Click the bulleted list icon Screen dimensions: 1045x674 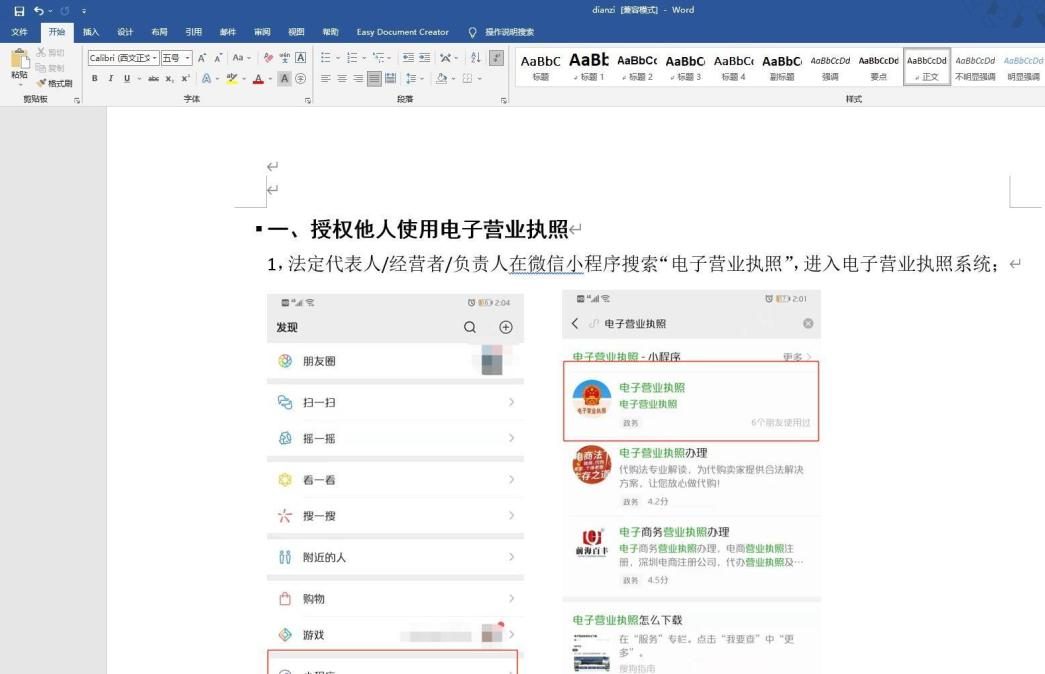[326, 58]
